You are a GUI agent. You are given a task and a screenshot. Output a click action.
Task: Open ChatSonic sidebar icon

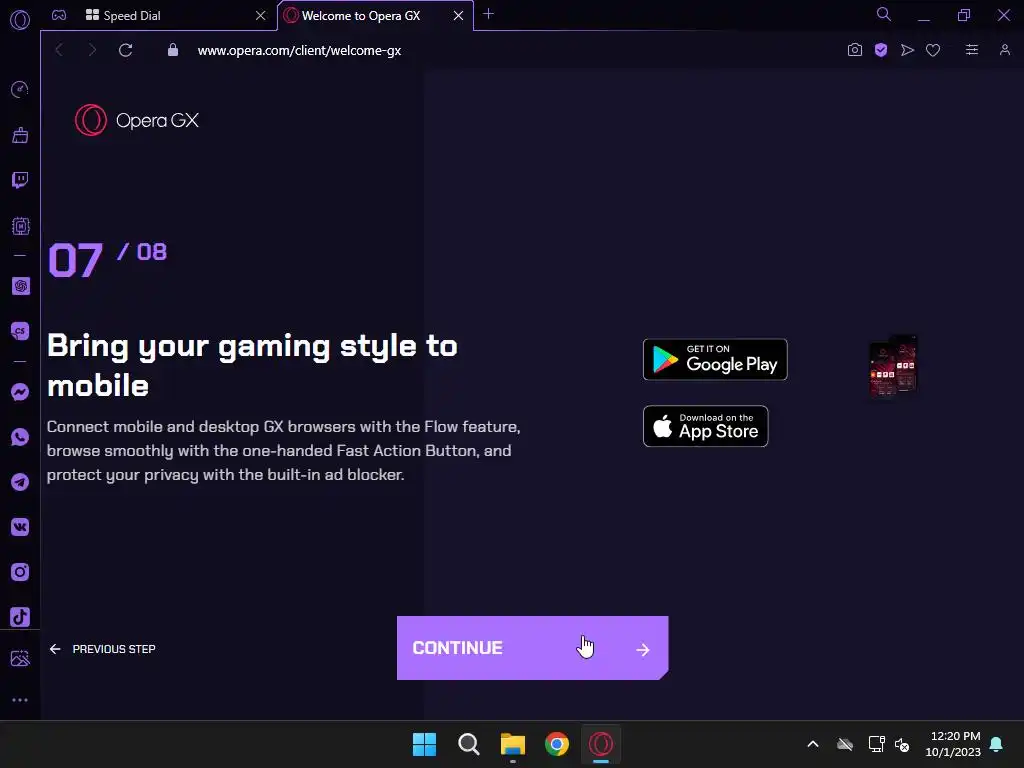(x=20, y=331)
